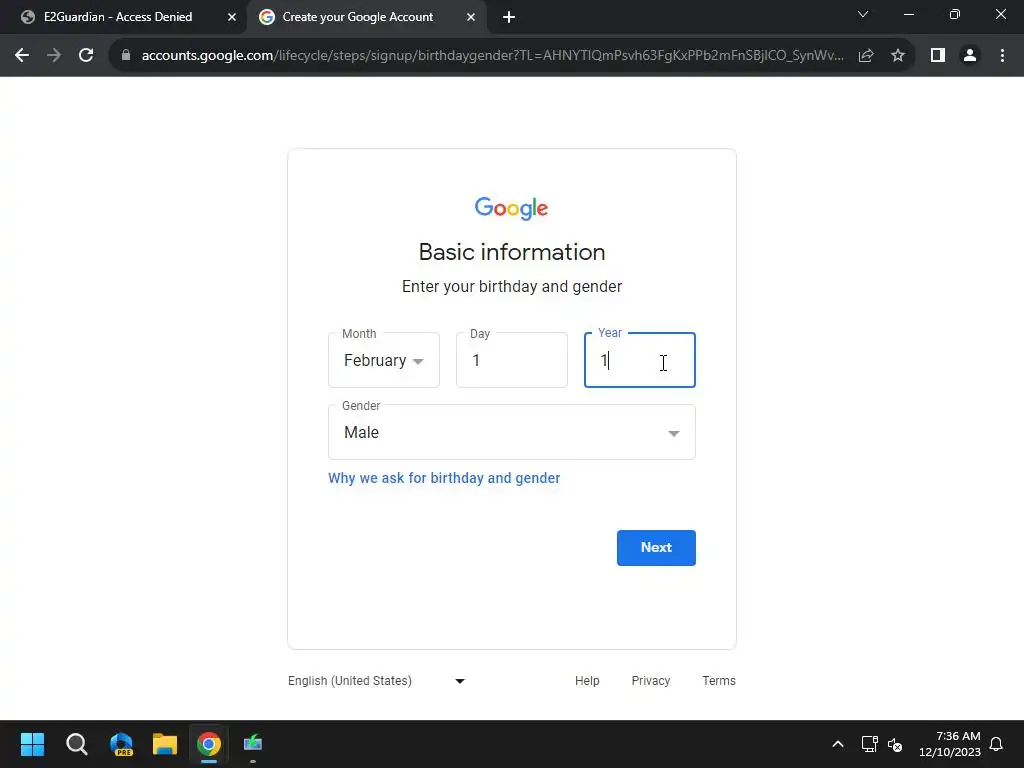
Task: Close the E2Guardian Access Denied tab
Action: pos(232,17)
